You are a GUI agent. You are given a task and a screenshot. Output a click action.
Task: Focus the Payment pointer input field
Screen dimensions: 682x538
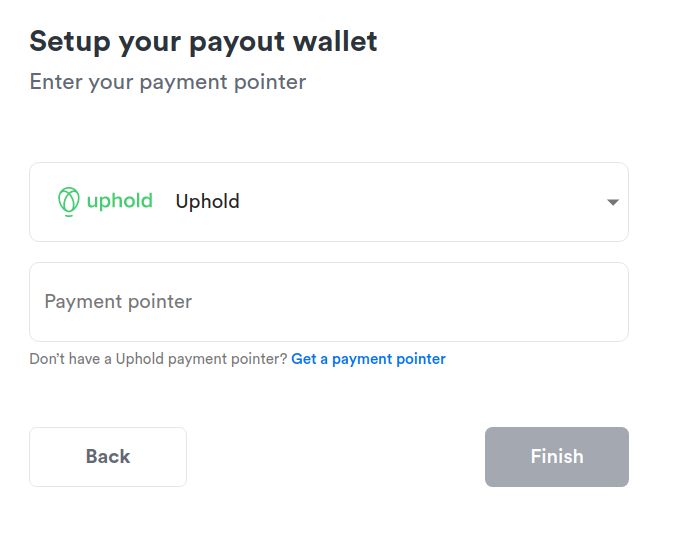[x=328, y=302]
